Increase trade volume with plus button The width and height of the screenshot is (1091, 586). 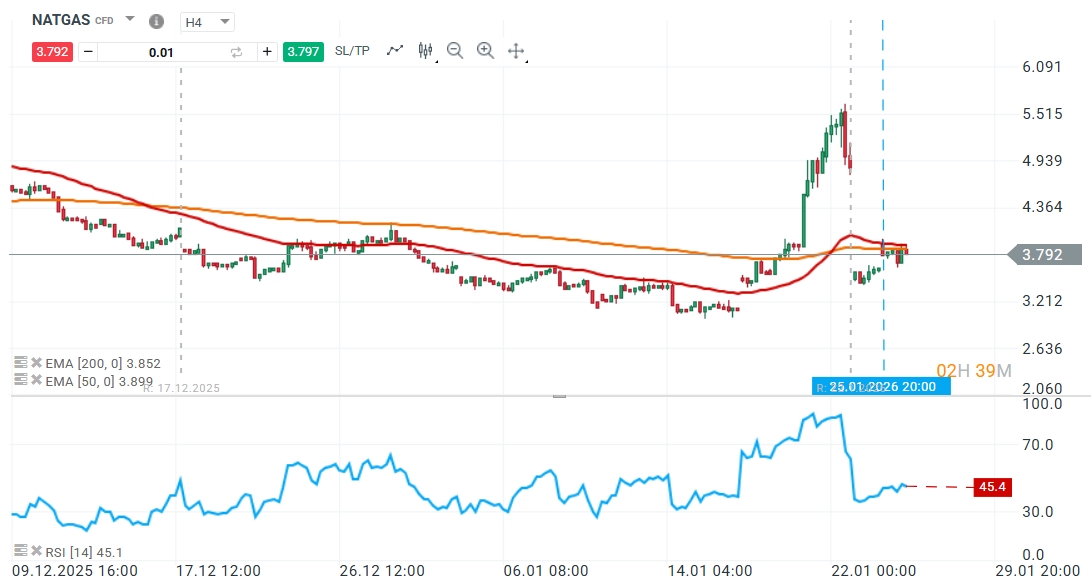[267, 52]
